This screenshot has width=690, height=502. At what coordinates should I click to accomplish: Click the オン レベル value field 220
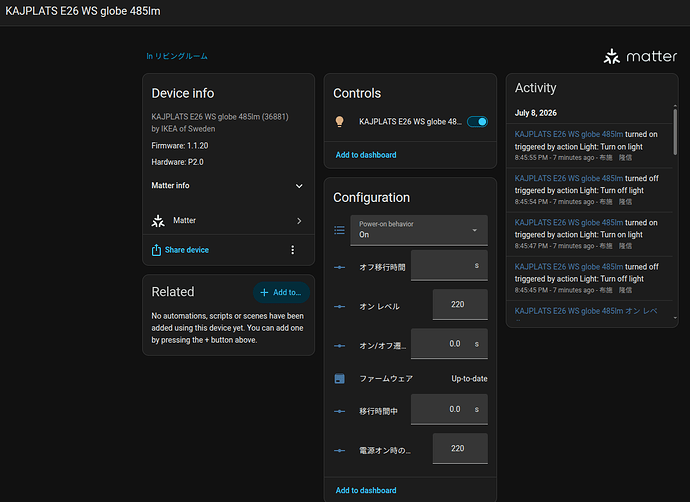pyautogui.click(x=460, y=304)
